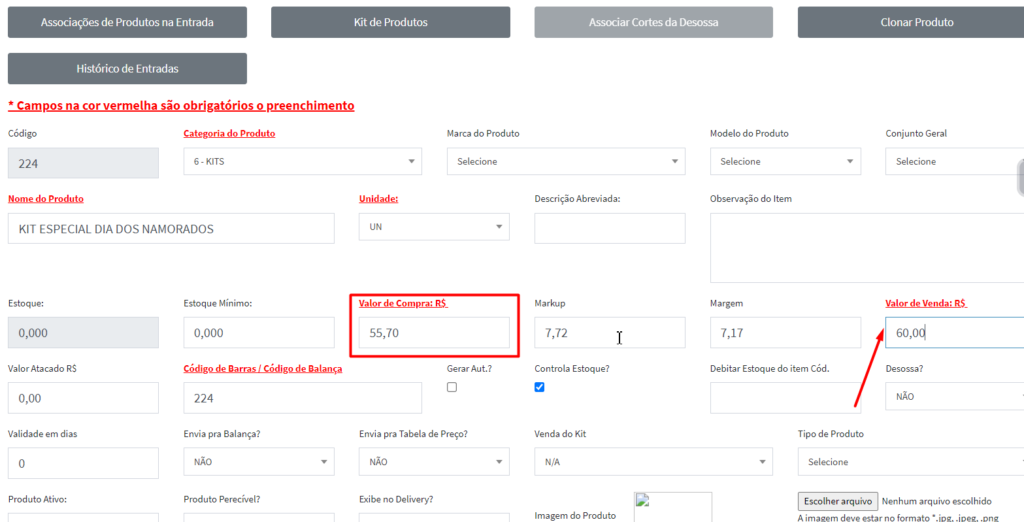Open the Marca do Produto dropdown
1024x522 pixels.
565,162
